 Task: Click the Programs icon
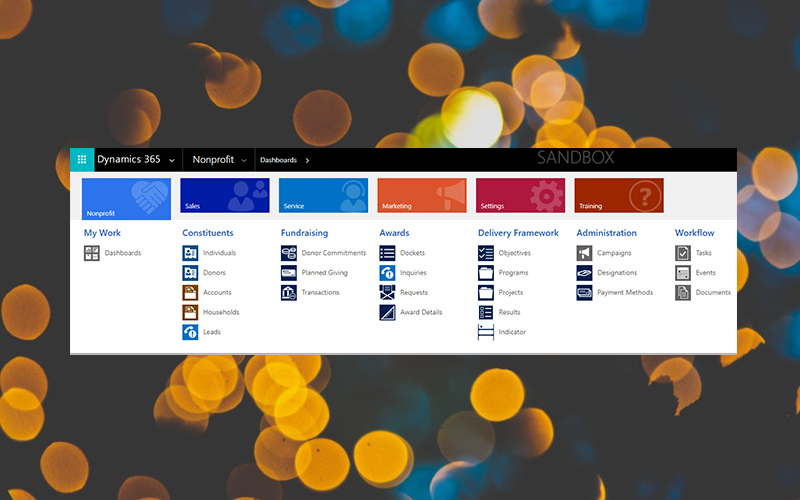point(486,273)
